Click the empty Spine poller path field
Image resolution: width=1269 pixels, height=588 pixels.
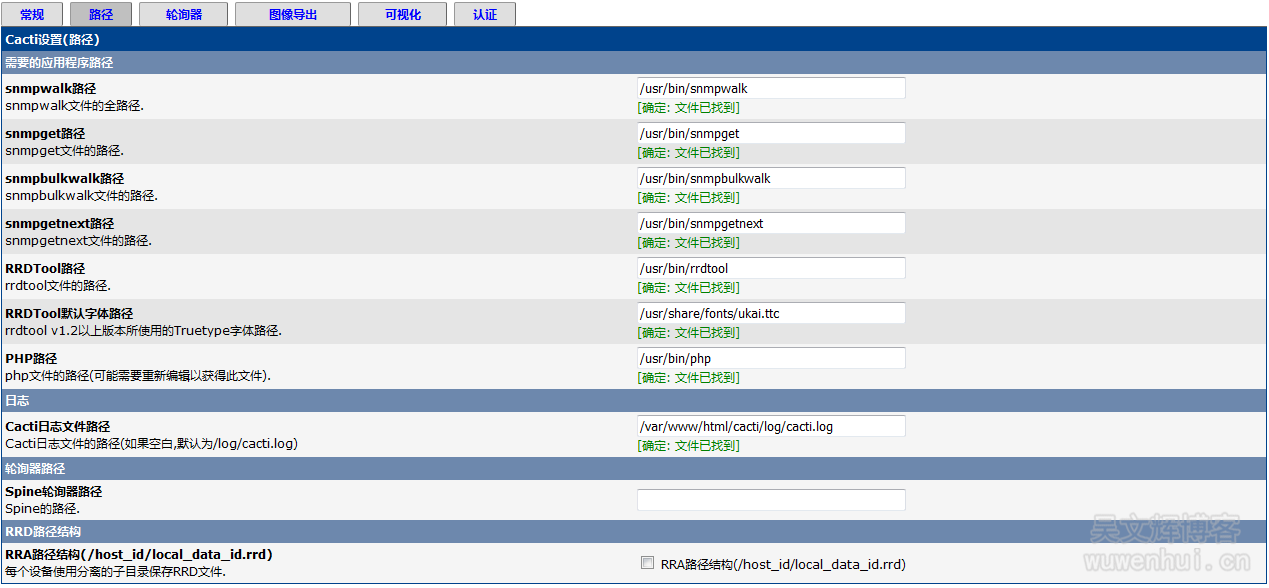coord(770,500)
